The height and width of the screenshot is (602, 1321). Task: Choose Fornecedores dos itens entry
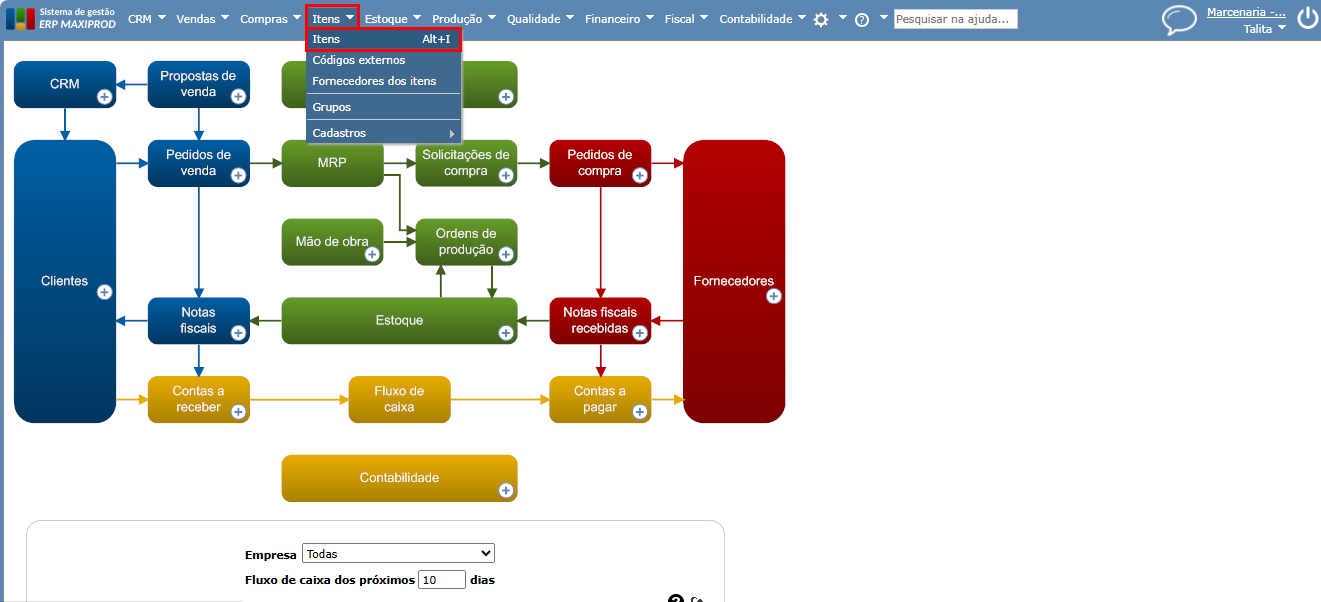tap(383, 81)
